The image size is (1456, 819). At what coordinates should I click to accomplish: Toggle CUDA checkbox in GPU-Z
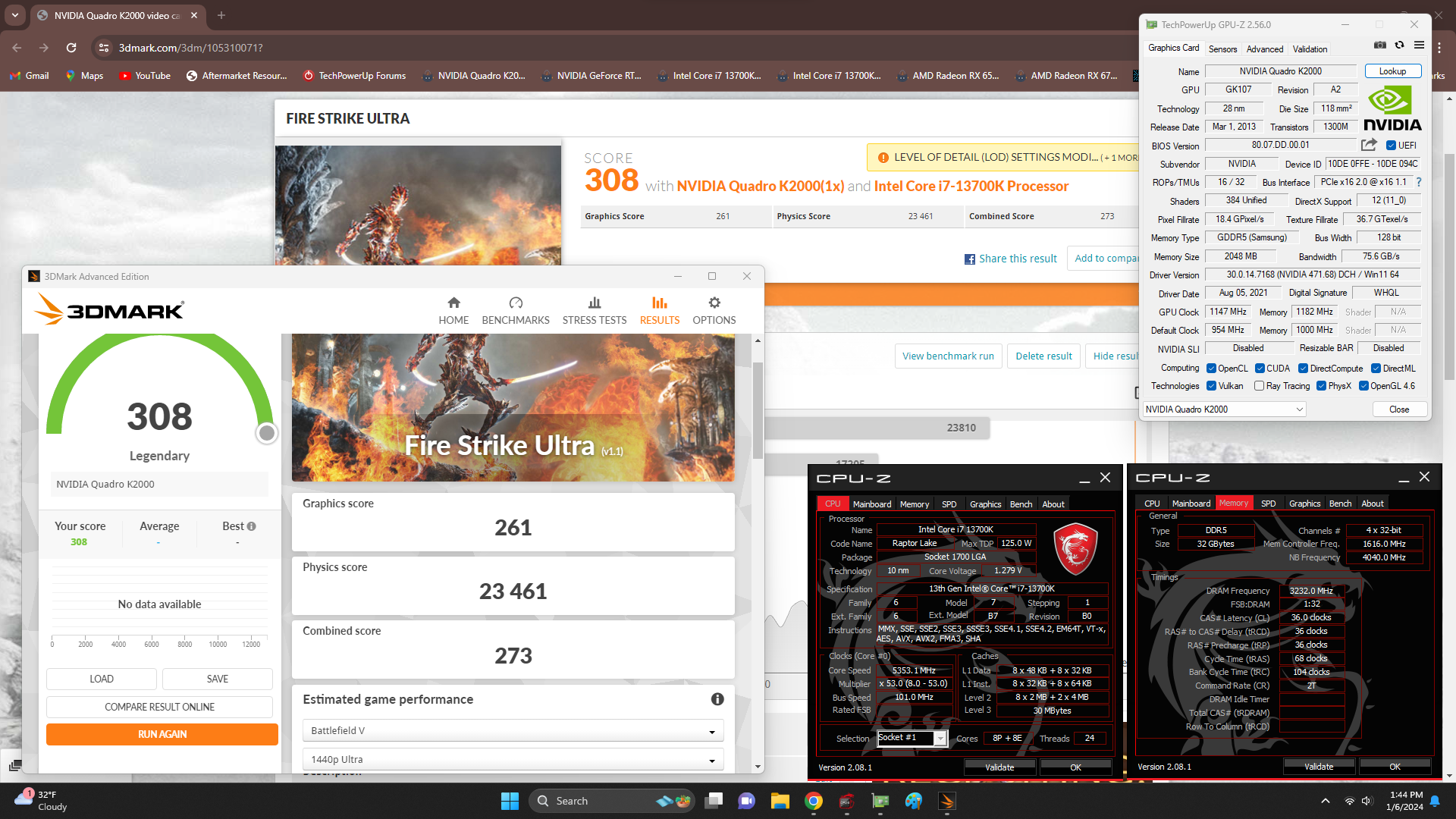pos(1260,369)
